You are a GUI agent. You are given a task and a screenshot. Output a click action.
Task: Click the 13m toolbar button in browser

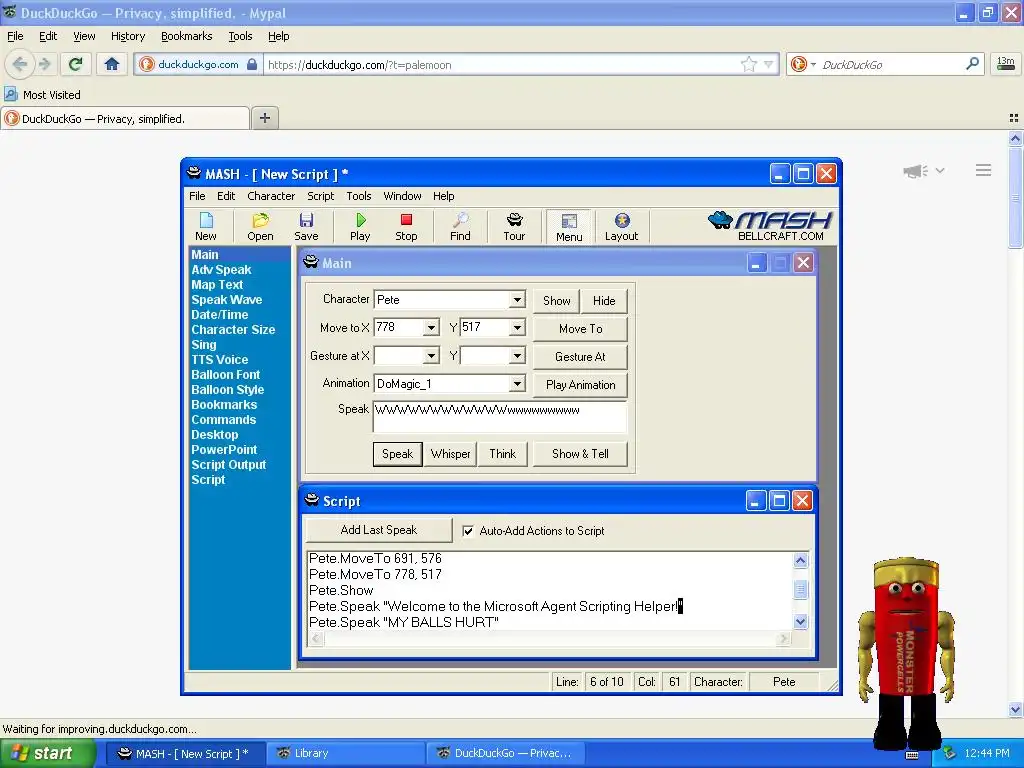pos(1005,64)
